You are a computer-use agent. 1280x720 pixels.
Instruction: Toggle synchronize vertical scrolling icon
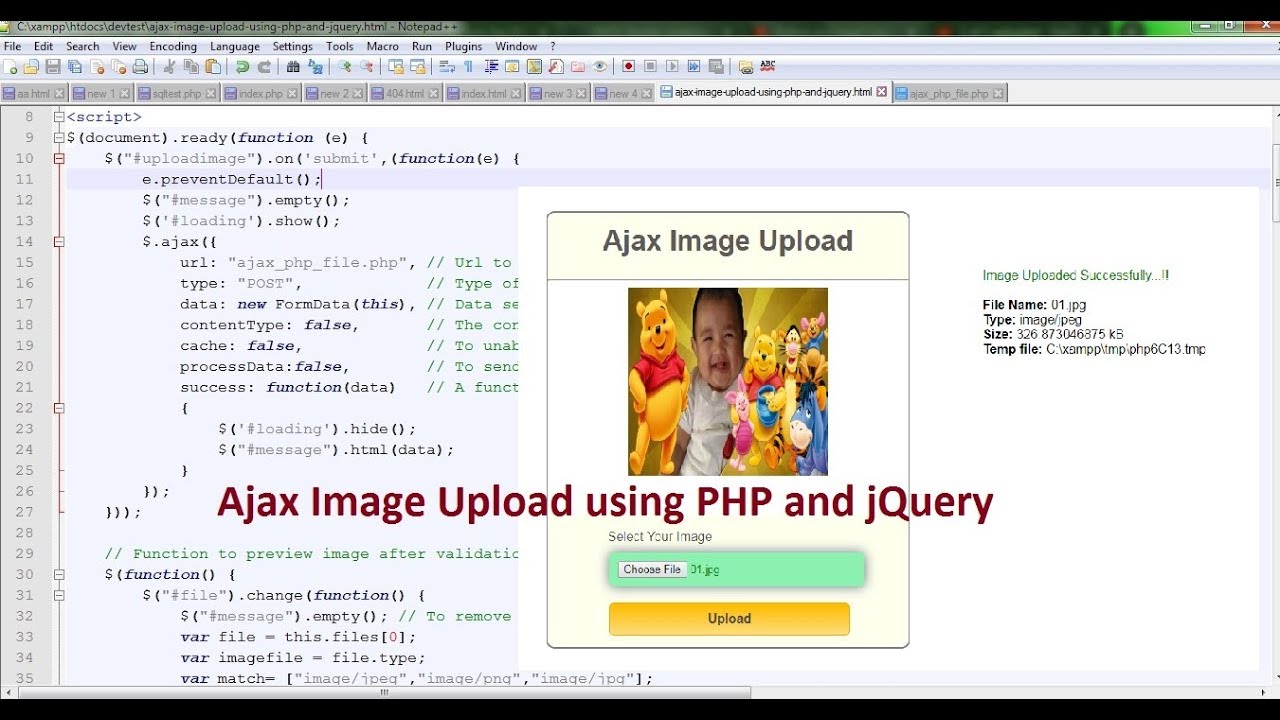click(395, 67)
